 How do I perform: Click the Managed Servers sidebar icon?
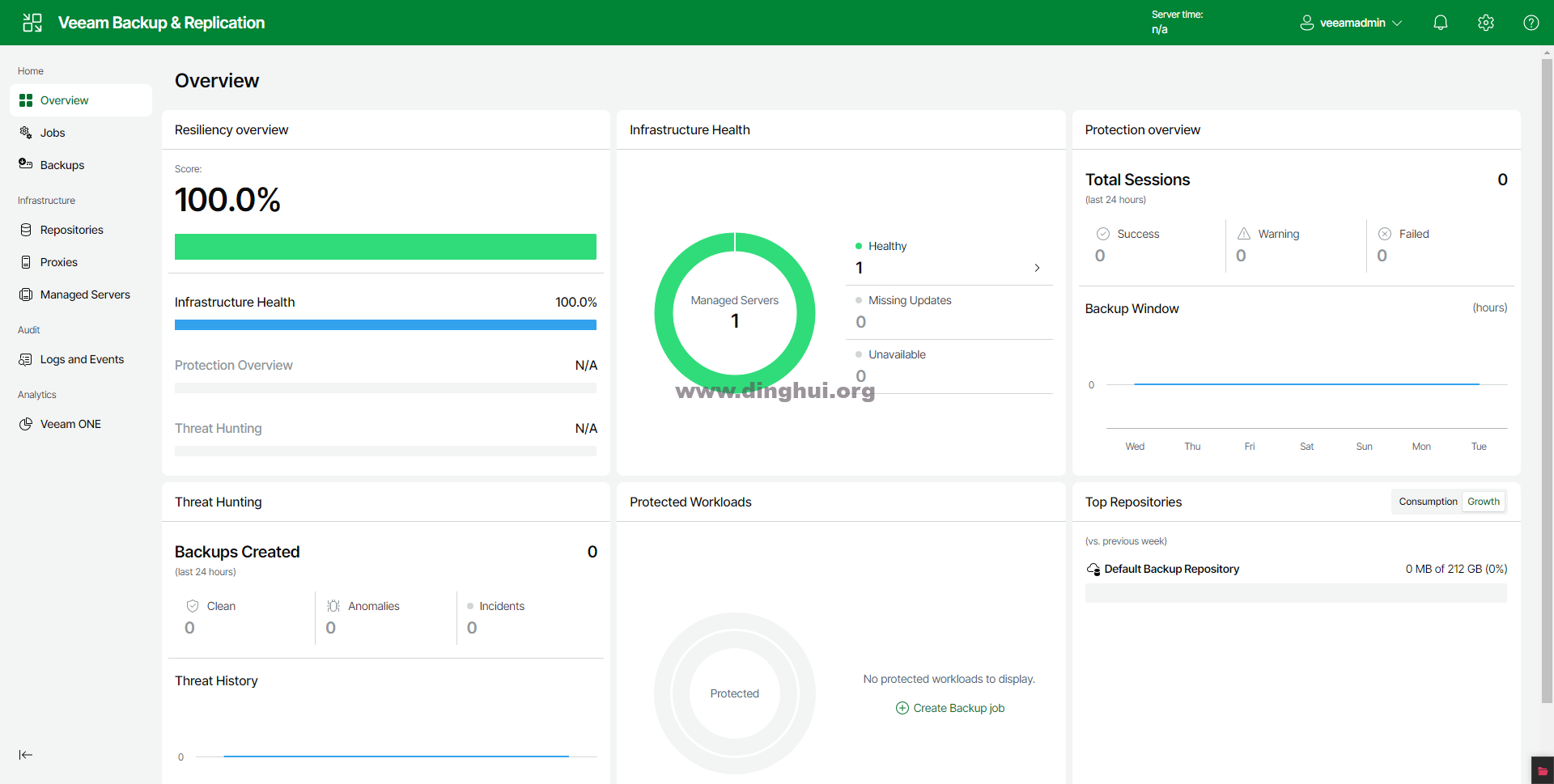pyautogui.click(x=26, y=295)
